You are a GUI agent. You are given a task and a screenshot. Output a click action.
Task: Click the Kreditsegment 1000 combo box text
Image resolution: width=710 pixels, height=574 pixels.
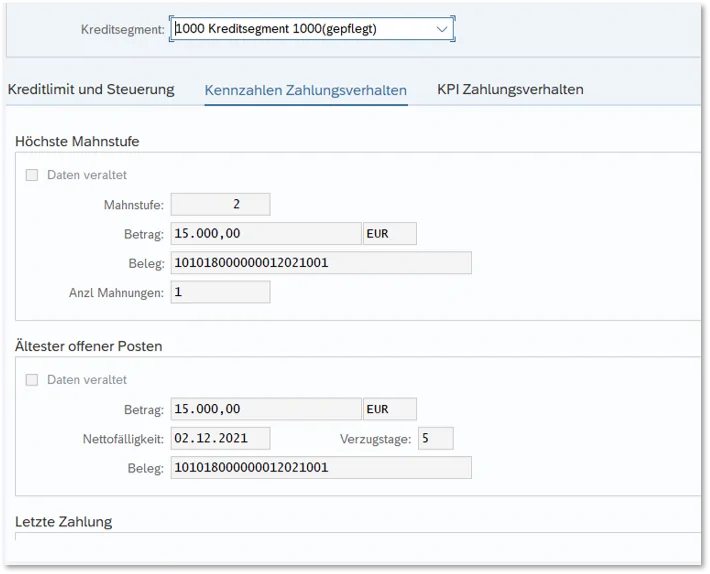point(300,30)
